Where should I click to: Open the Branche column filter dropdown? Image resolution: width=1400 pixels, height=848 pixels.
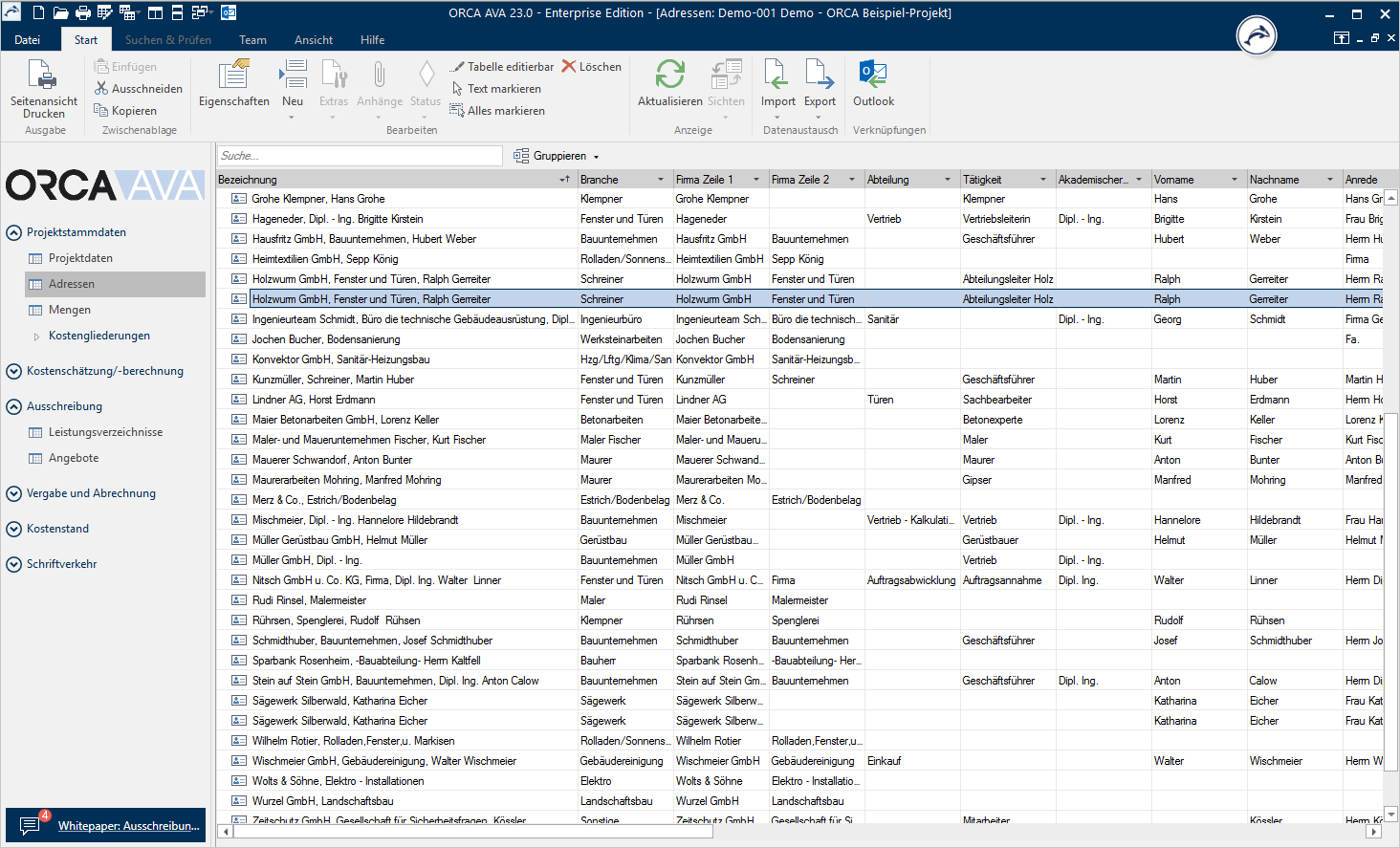[661, 180]
